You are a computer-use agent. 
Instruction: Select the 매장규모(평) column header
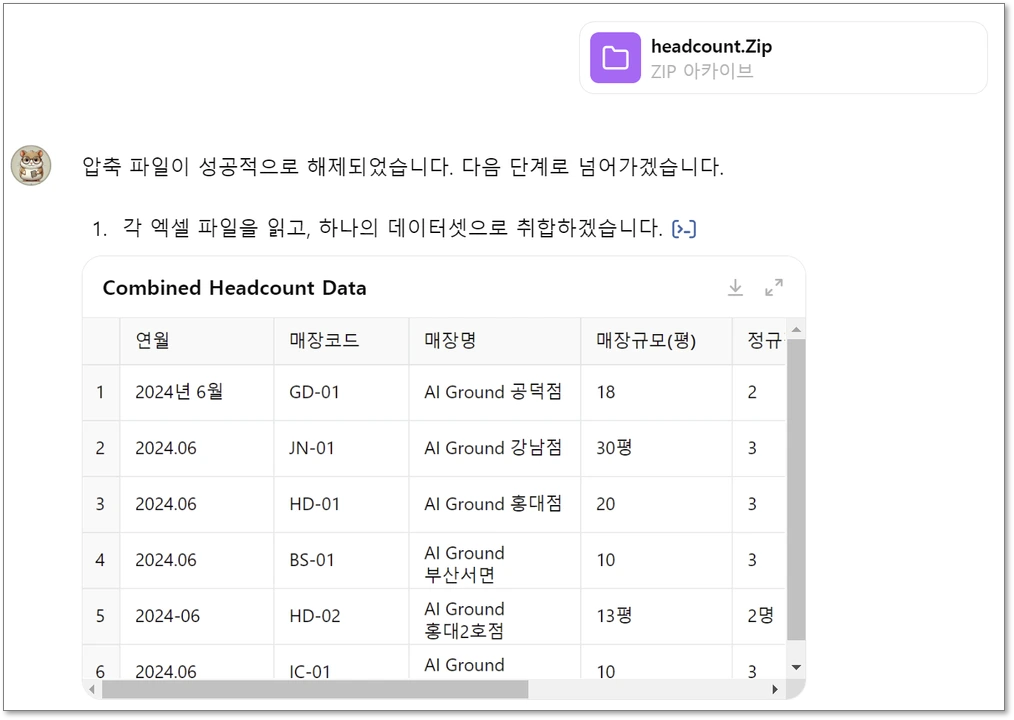(x=645, y=341)
